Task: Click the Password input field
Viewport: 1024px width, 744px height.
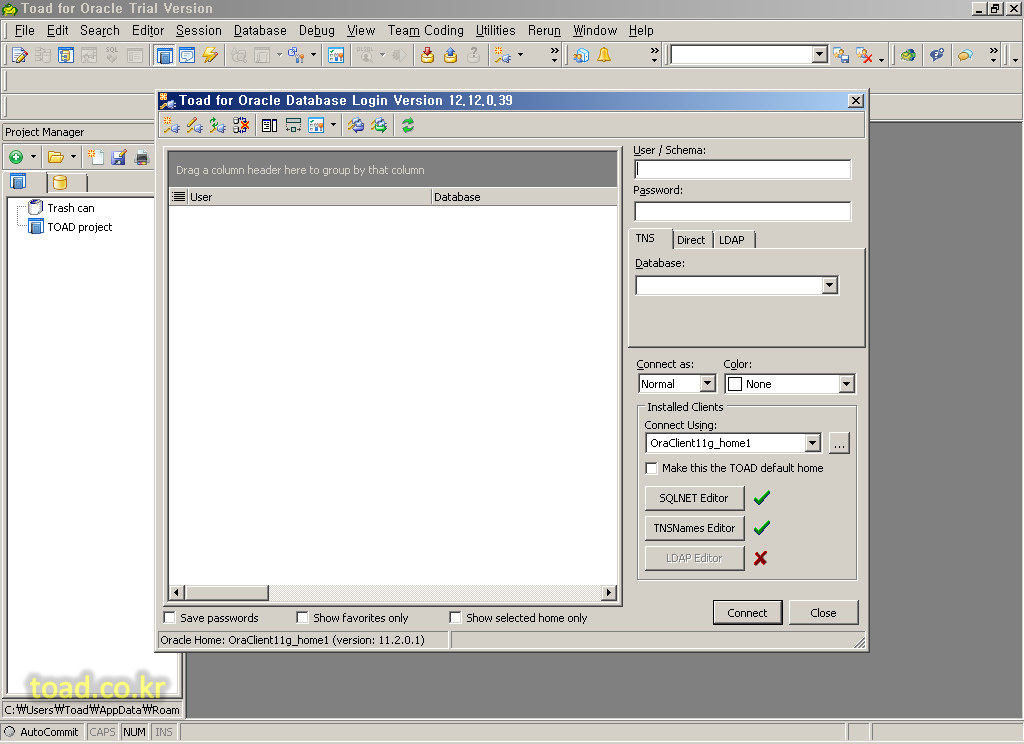Action: [x=743, y=211]
